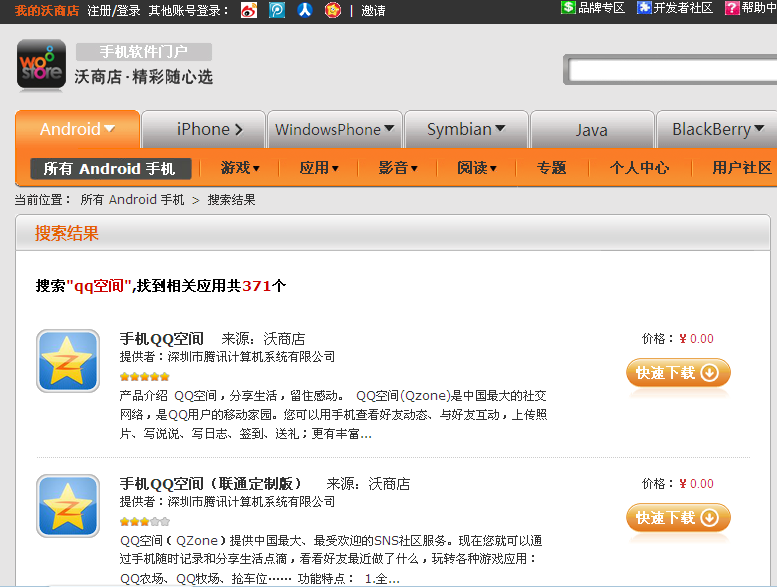Screen dimensions: 777x587
Task: Click the 品牌专区 green icon
Action: click(568, 7)
